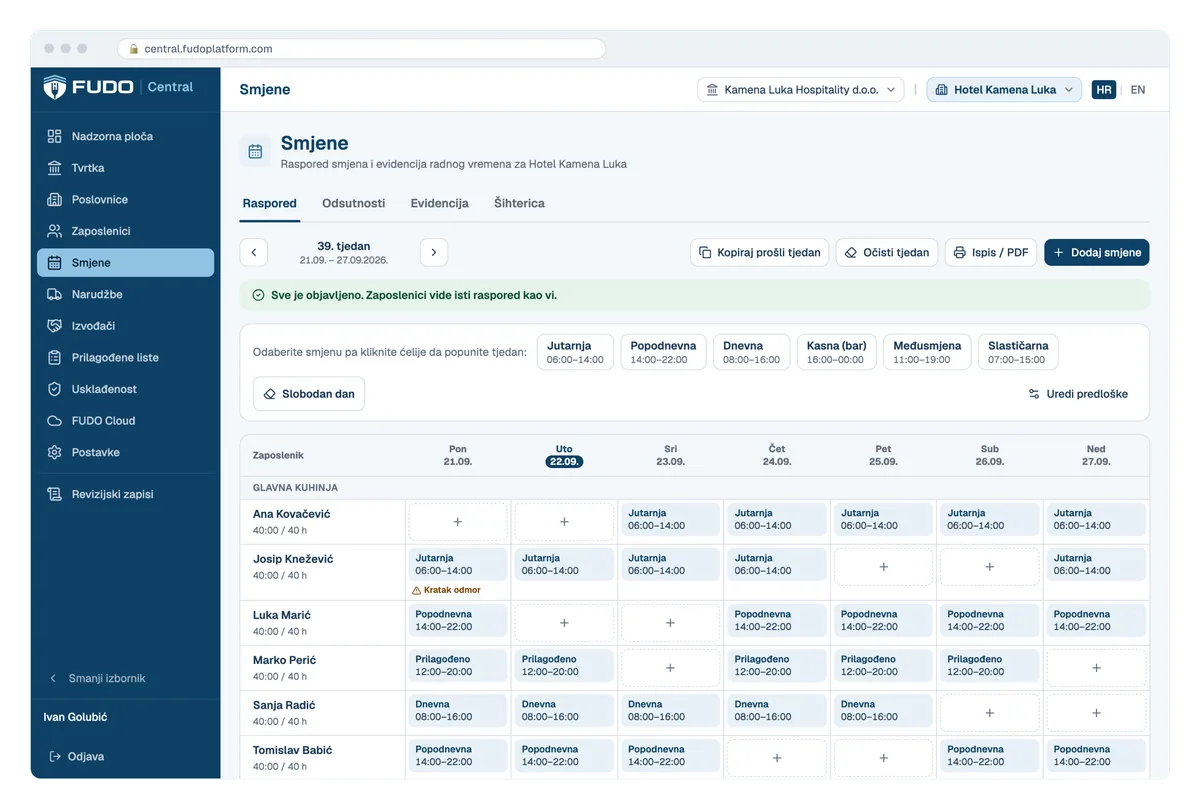
Task: Select the Dnevna 08:00–16:00 shift template
Action: [752, 352]
